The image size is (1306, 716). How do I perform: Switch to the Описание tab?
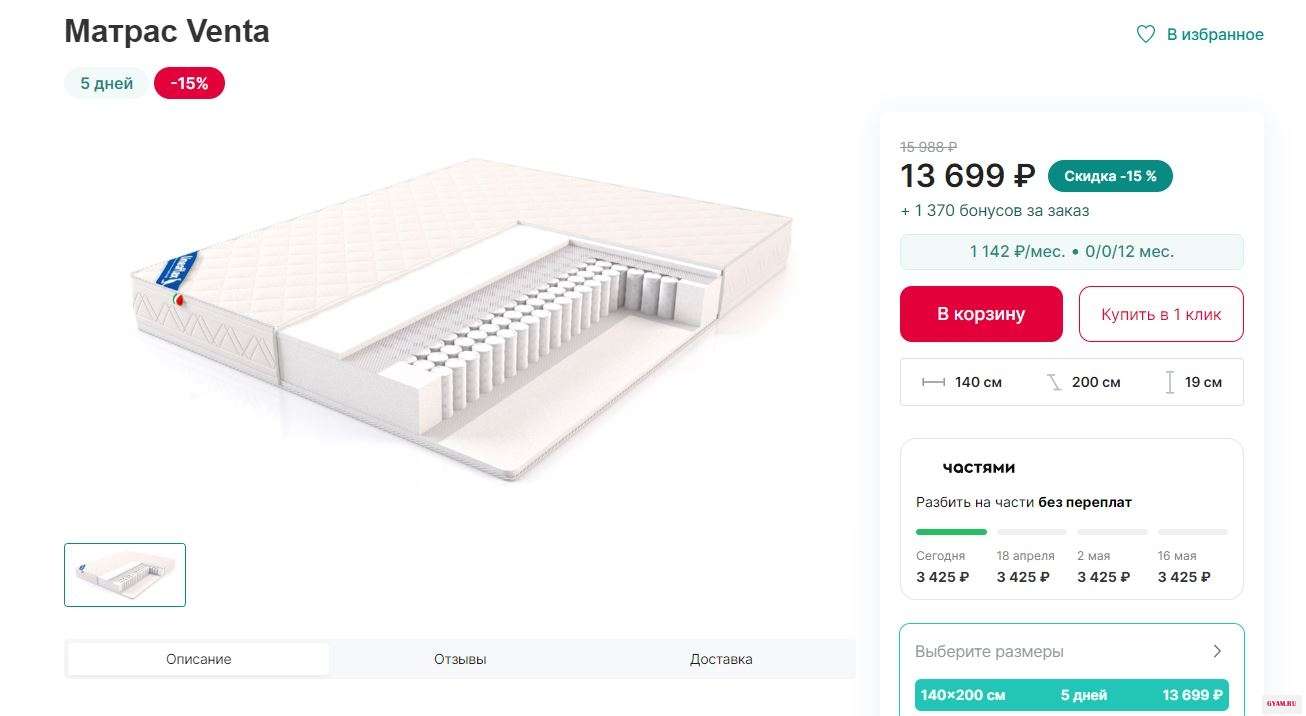(x=198, y=659)
